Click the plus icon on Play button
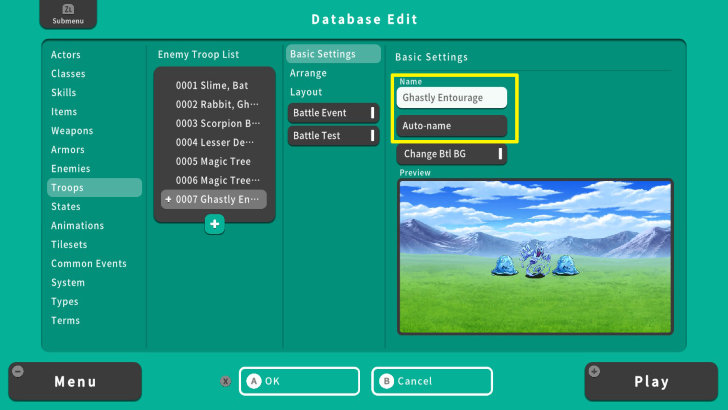Viewport: 728px width, 410px height. click(596, 371)
